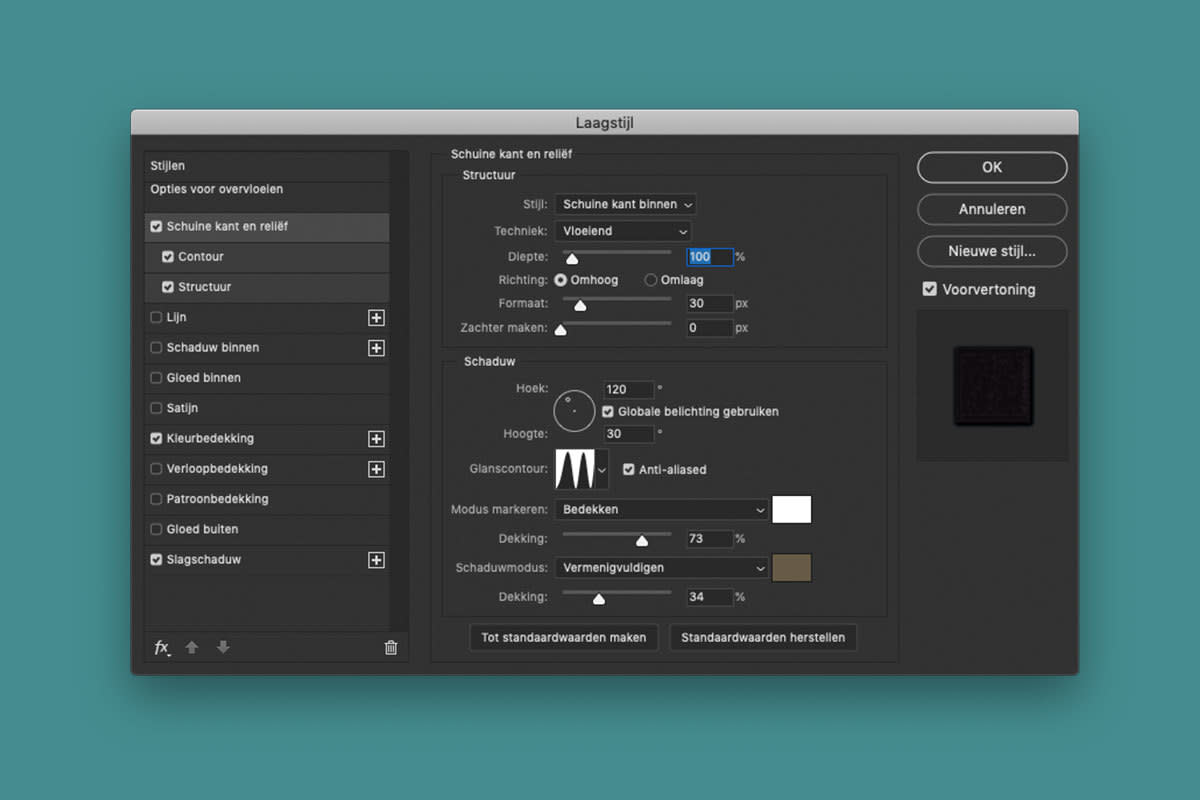This screenshot has height=800, width=1200.
Task: Click the move effect up arrow
Action: point(192,648)
